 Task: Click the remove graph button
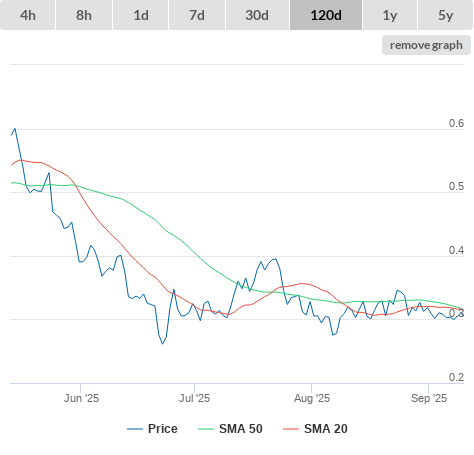pos(426,45)
